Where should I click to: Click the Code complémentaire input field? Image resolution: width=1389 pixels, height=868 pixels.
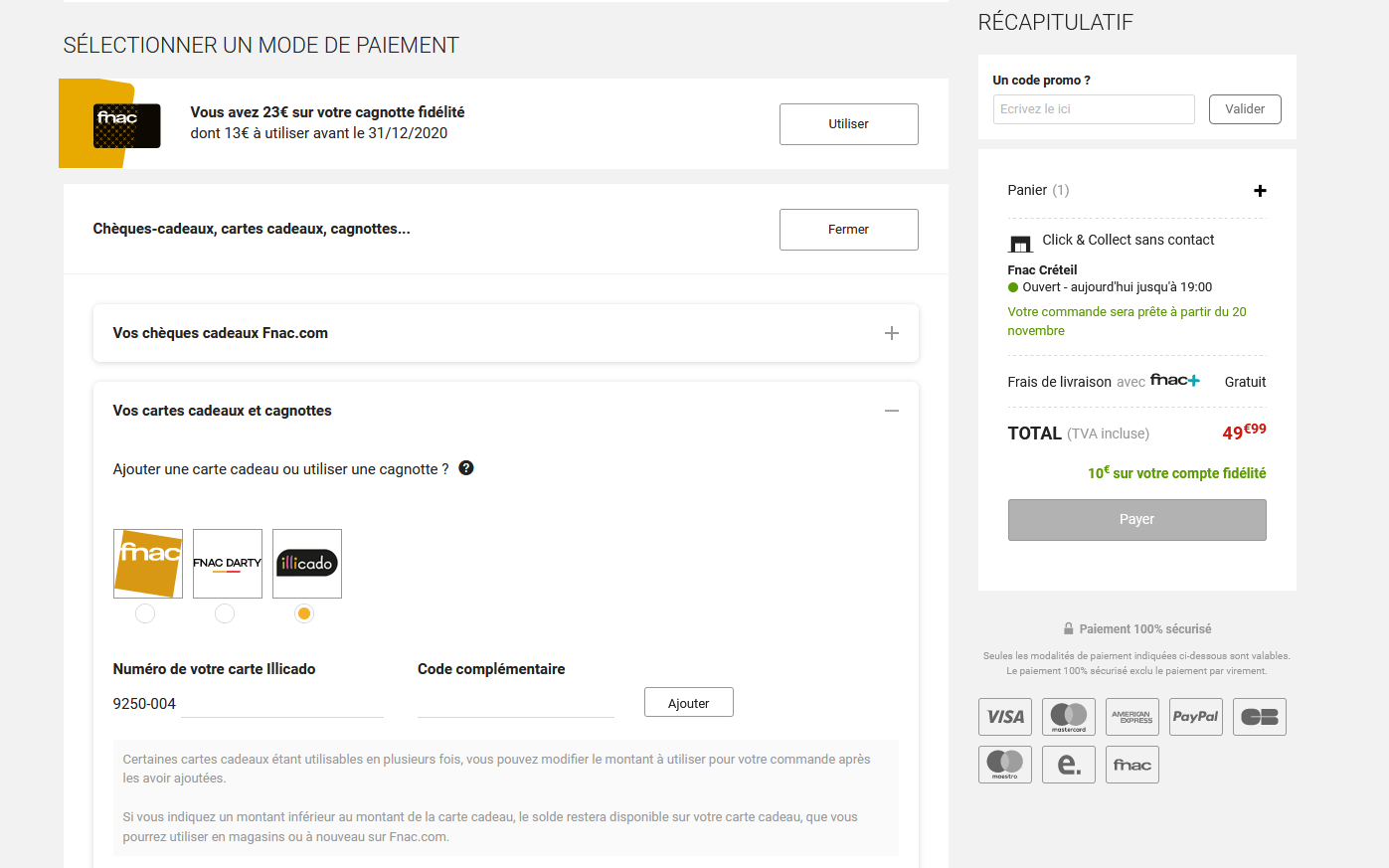tap(515, 703)
